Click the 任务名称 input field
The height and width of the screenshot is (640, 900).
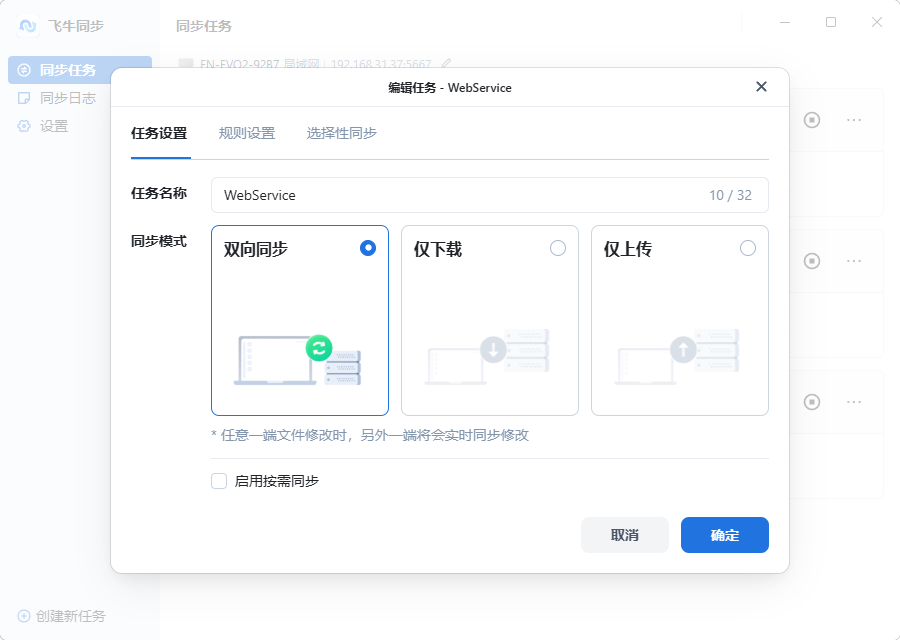pyautogui.click(x=490, y=195)
